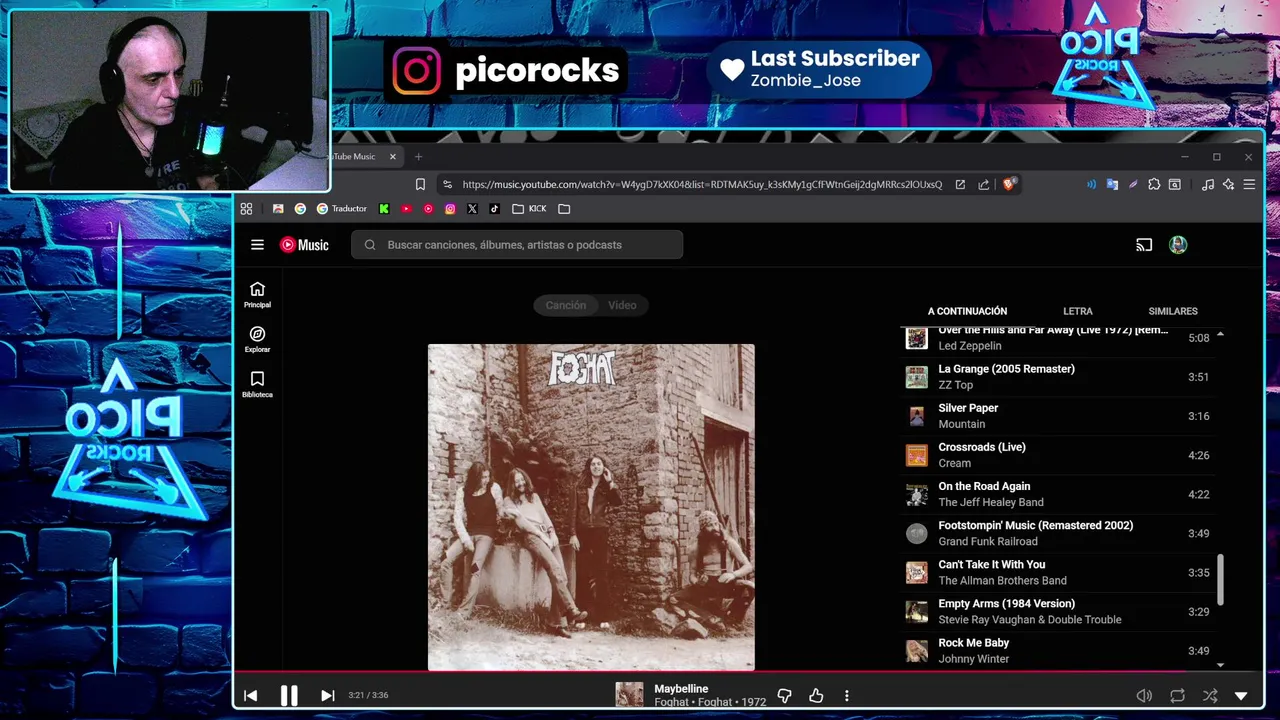Image resolution: width=1280 pixels, height=720 pixels.
Task: Open the A CONTINUACIÓN tab
Action: point(967,311)
